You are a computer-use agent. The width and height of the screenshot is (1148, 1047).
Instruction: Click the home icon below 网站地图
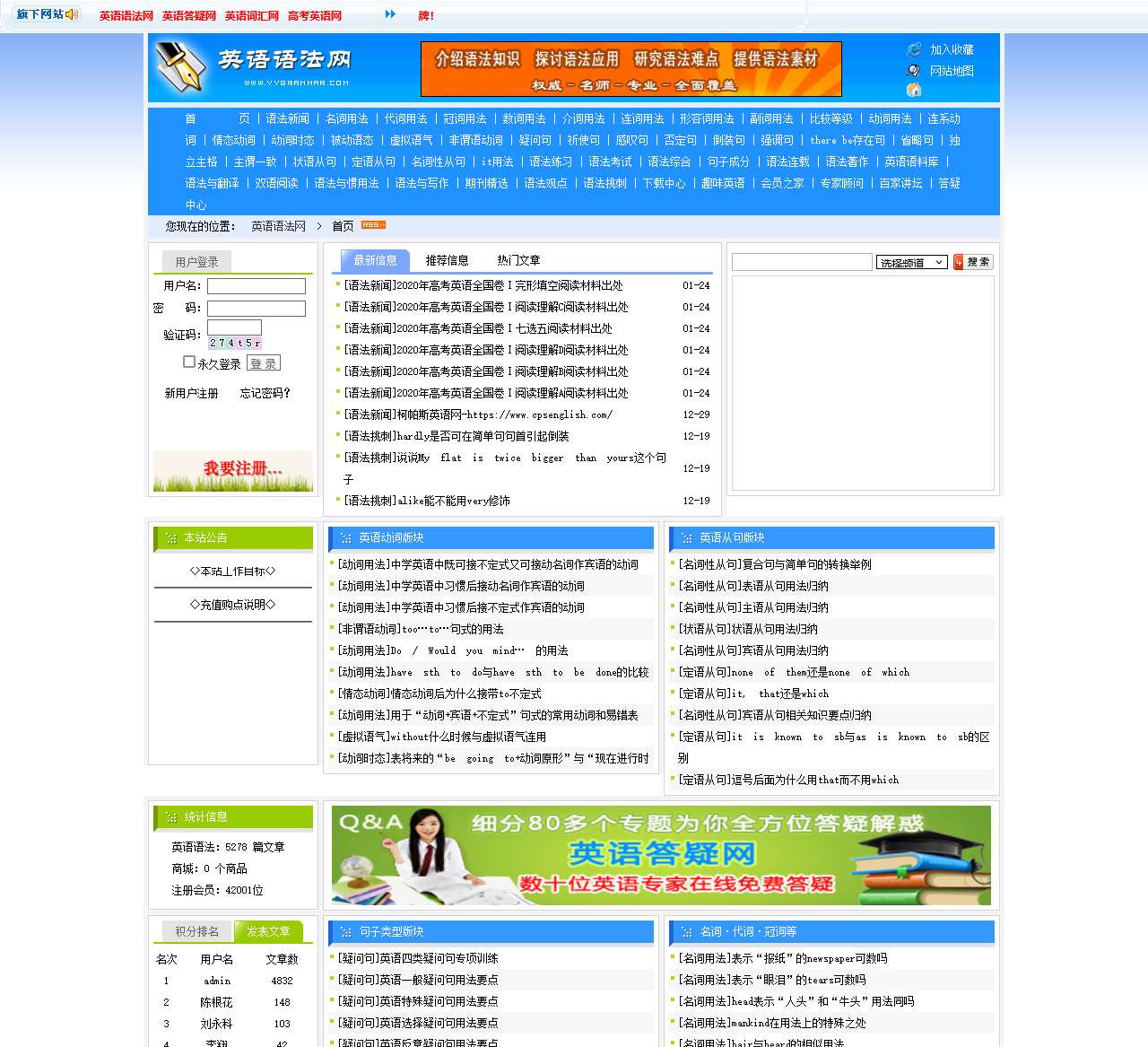tap(914, 90)
